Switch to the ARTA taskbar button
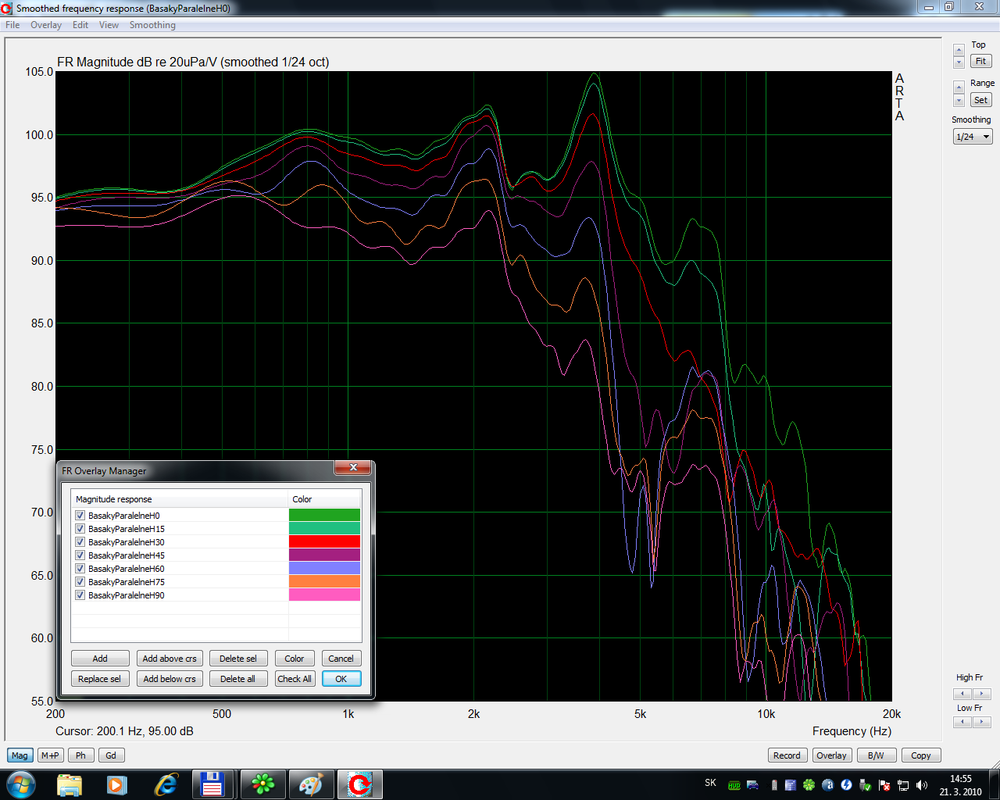 coord(360,785)
